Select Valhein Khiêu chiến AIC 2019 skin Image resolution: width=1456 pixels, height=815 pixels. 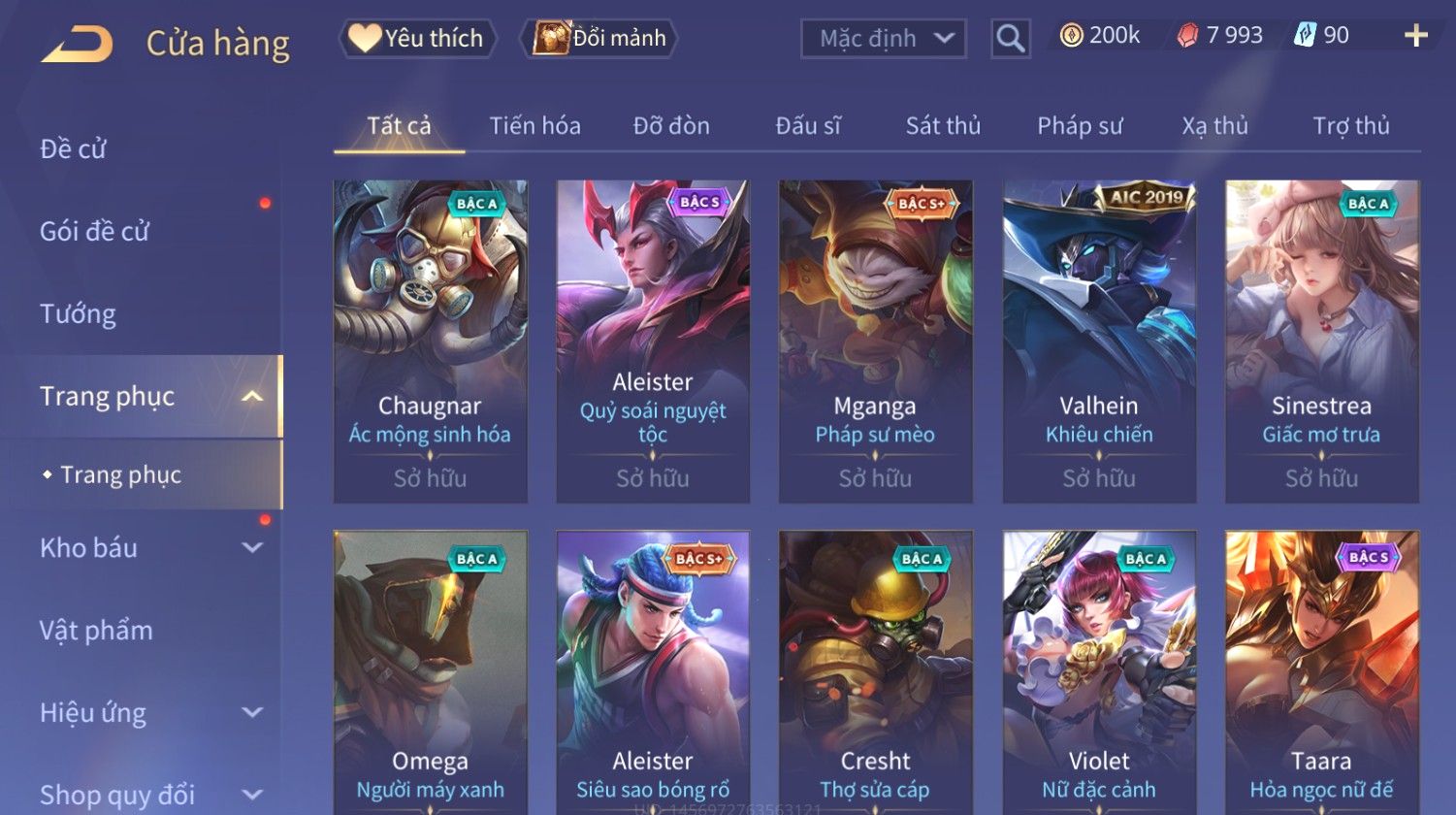coord(1099,342)
